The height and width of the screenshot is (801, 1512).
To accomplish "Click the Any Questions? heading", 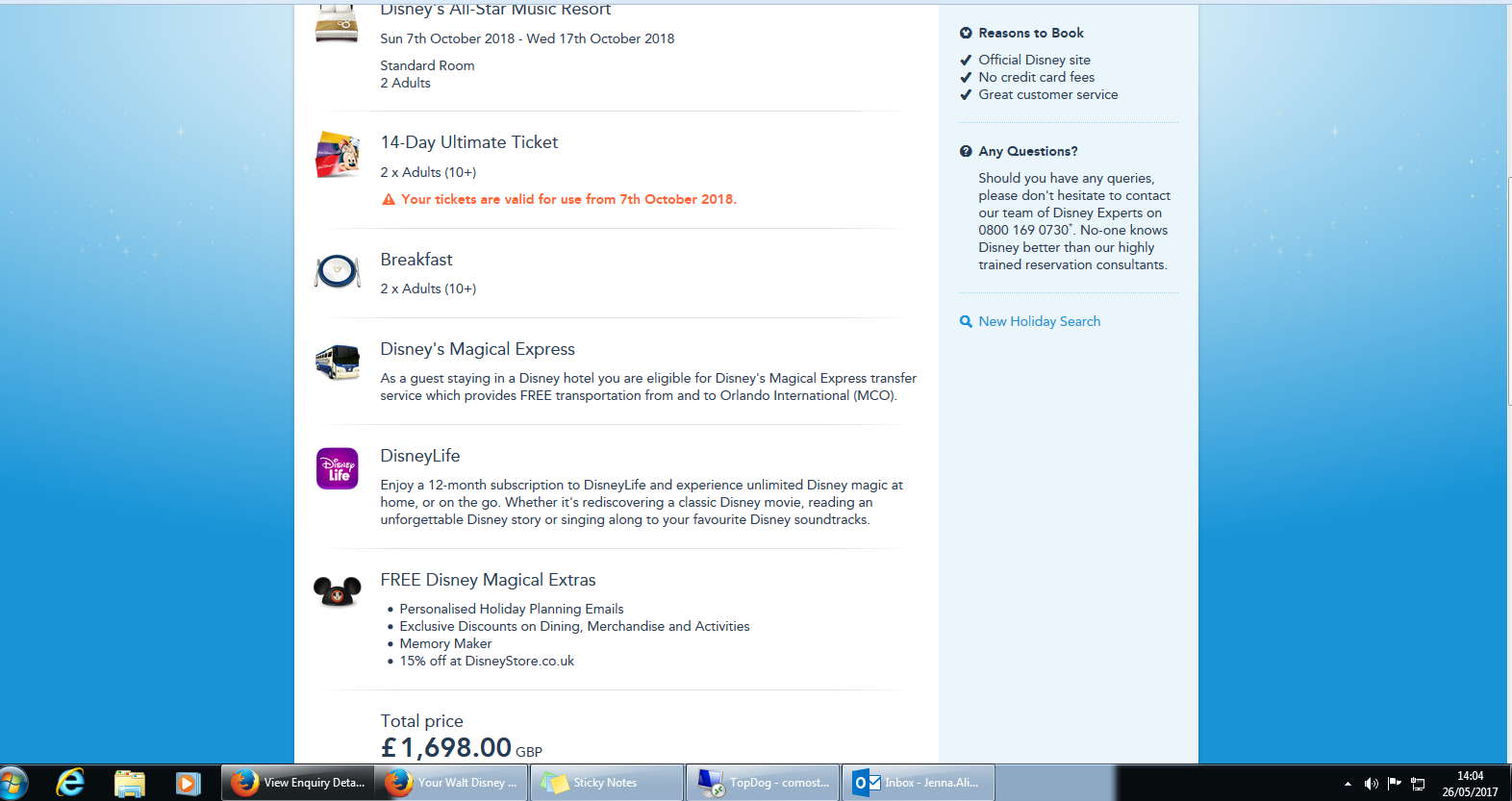I will (1028, 151).
